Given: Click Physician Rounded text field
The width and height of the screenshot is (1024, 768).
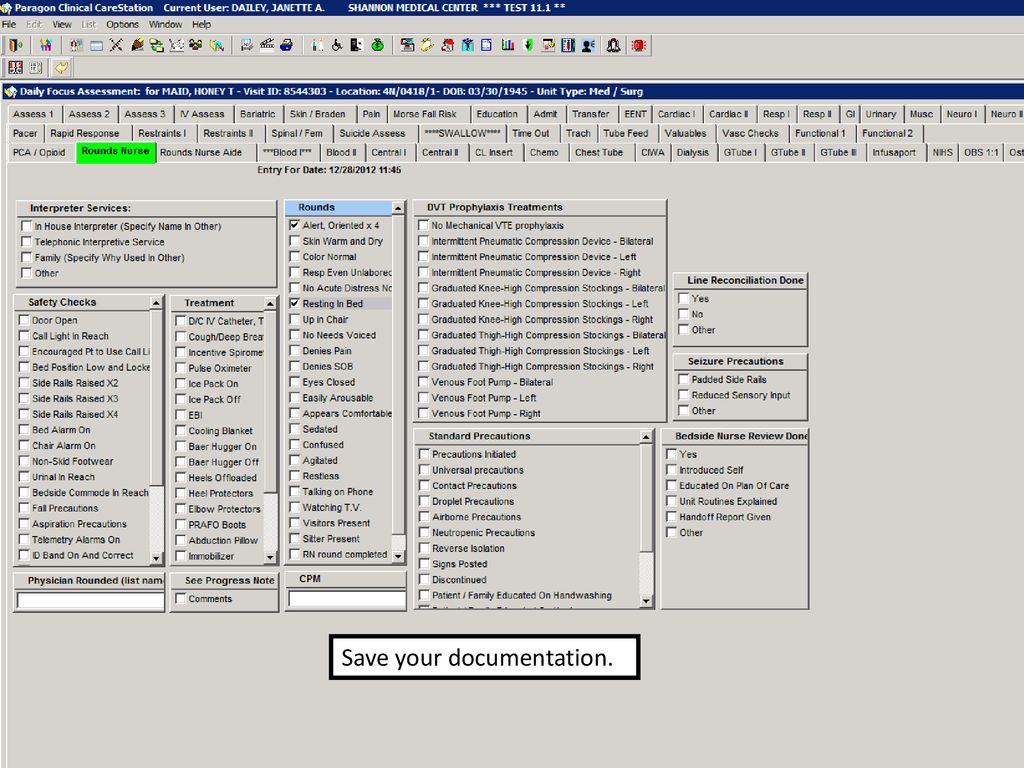Looking at the screenshot, I should (90, 600).
